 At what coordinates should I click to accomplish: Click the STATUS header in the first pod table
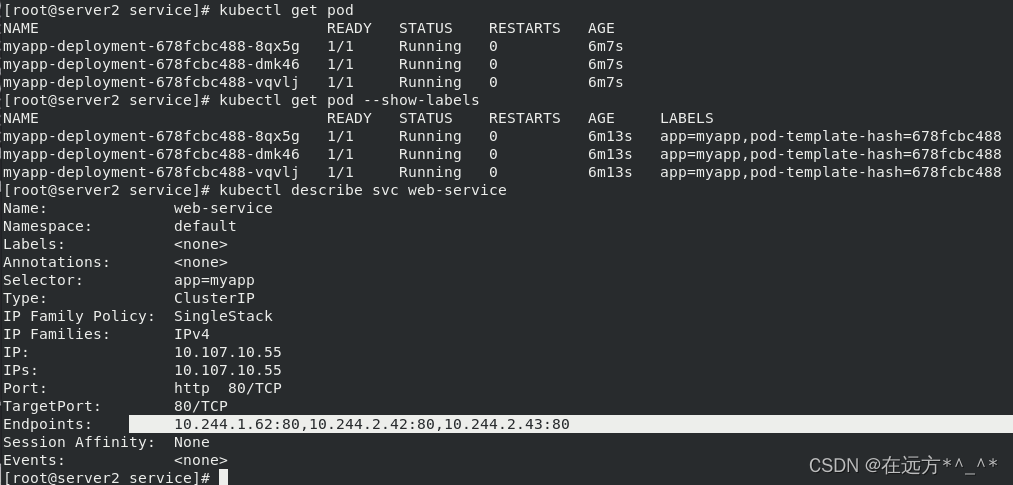tap(425, 28)
